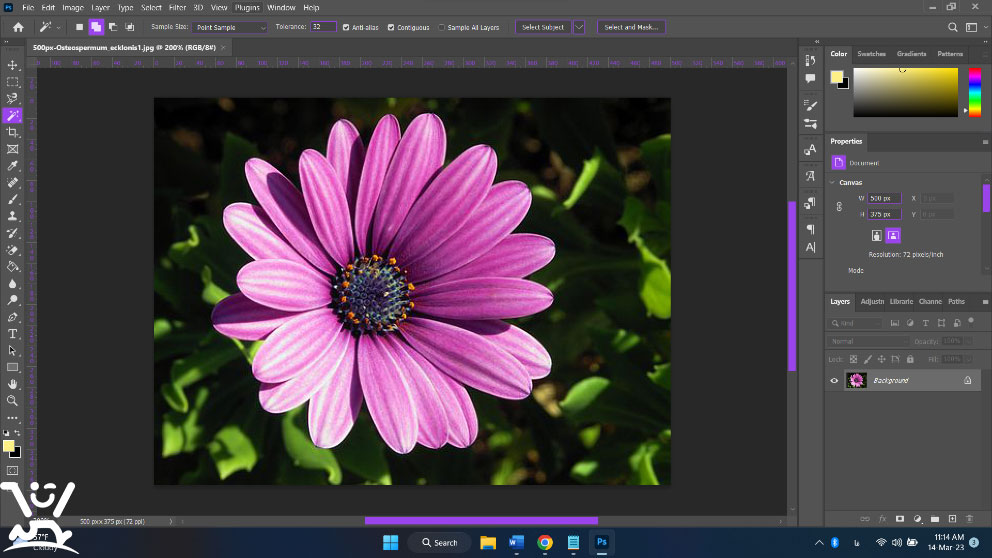Select the Crop tool
The height and width of the screenshot is (558, 992).
(x=12, y=132)
